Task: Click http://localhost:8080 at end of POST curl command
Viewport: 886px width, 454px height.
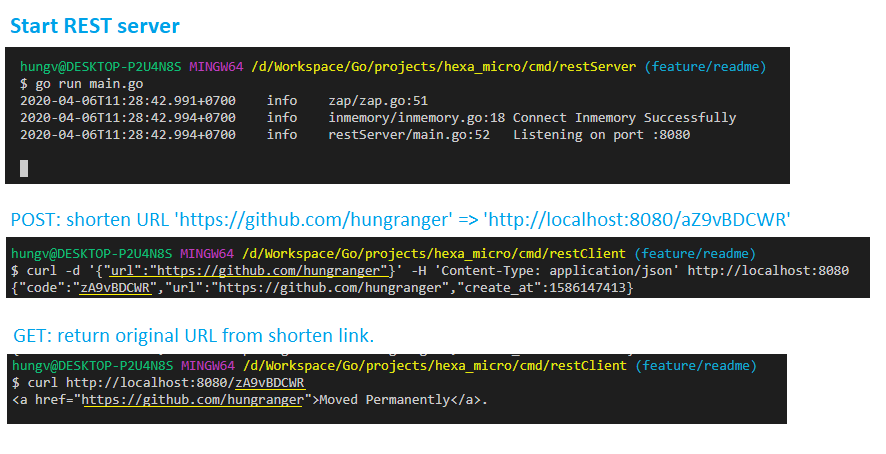Action: pos(768,271)
